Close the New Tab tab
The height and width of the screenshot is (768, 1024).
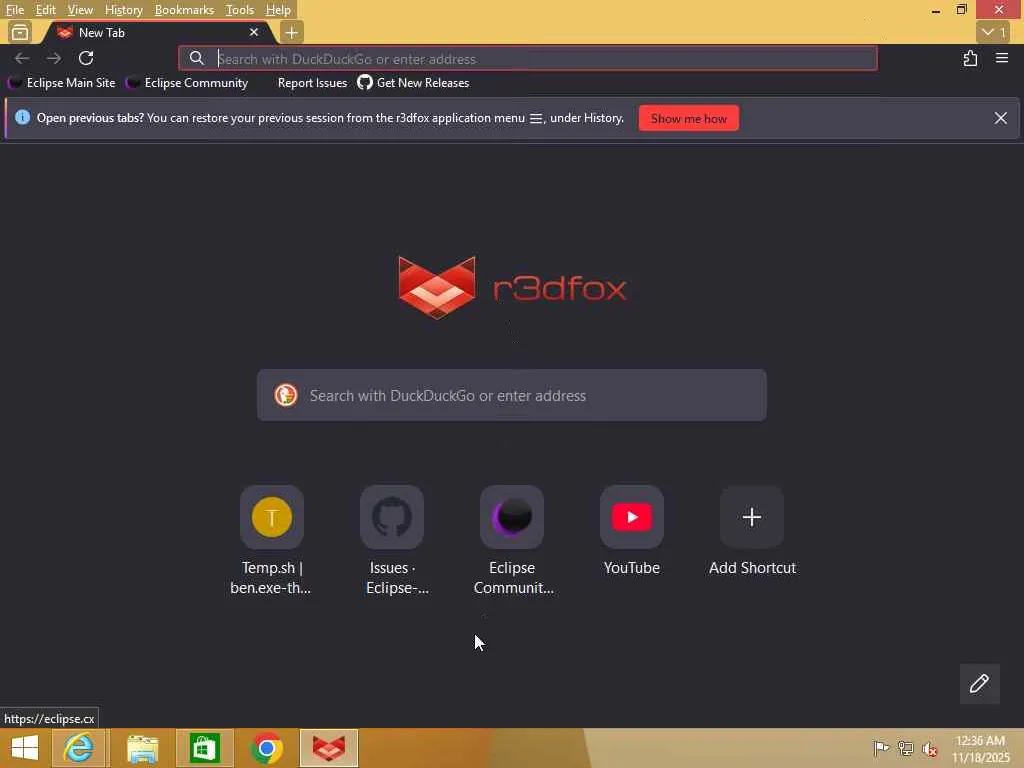coord(253,32)
